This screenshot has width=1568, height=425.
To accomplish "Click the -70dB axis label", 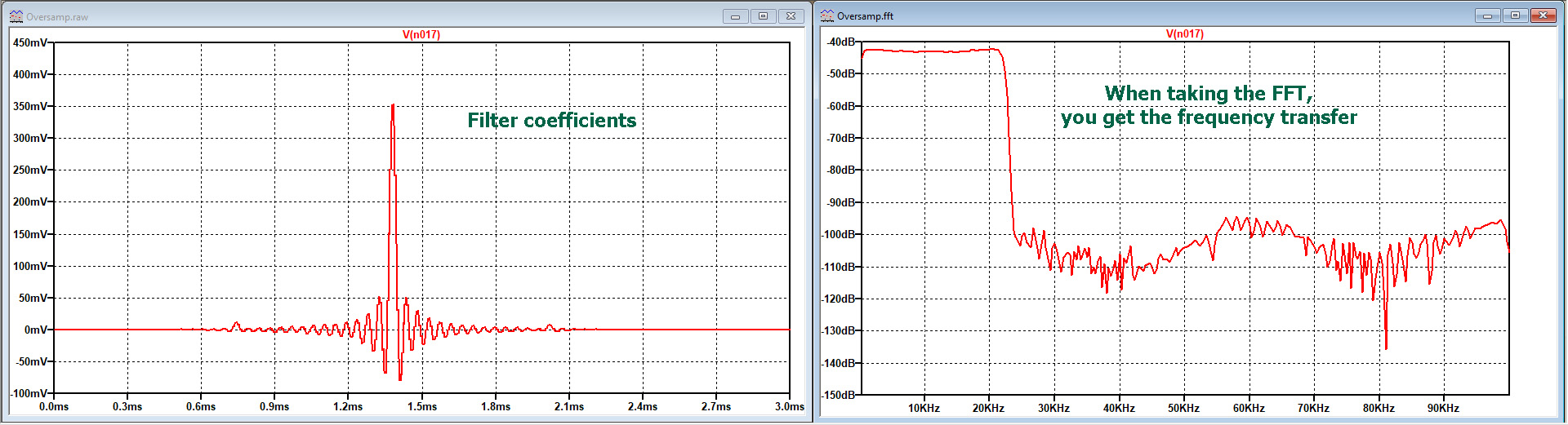I will tap(840, 138).
